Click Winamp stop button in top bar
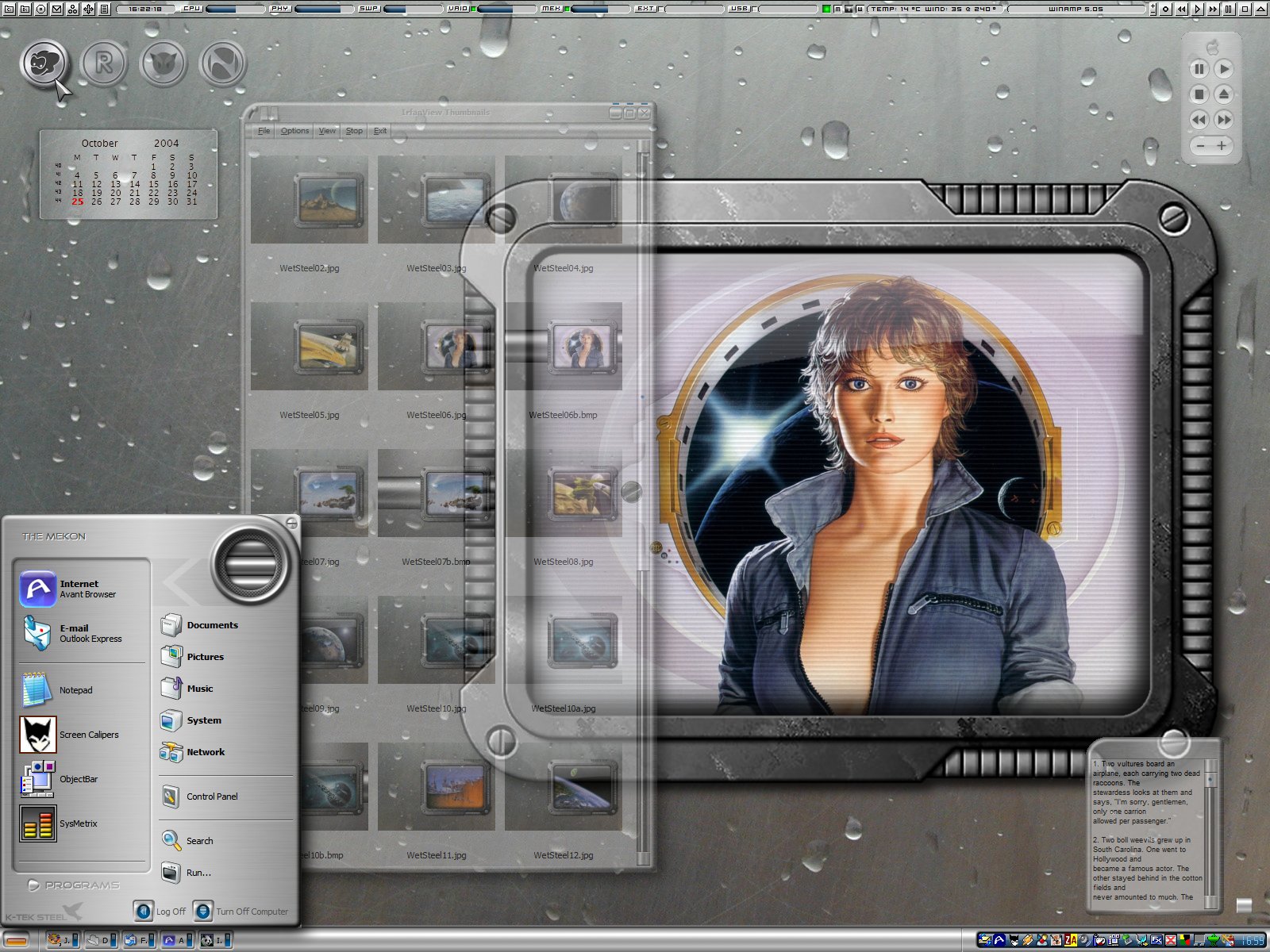This screenshot has width=1270, height=952. (1245, 9)
